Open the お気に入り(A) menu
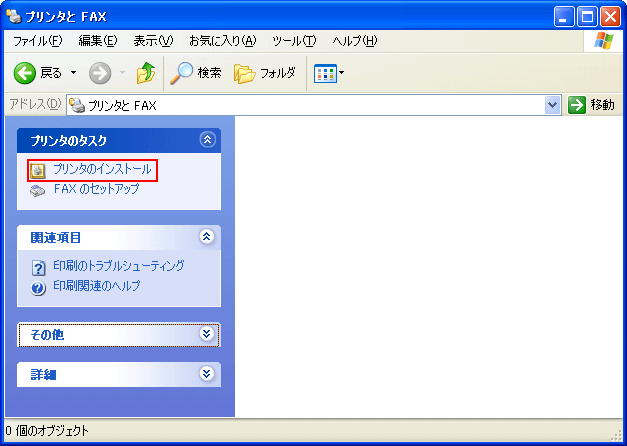The image size is (627, 446). pyautogui.click(x=222, y=41)
